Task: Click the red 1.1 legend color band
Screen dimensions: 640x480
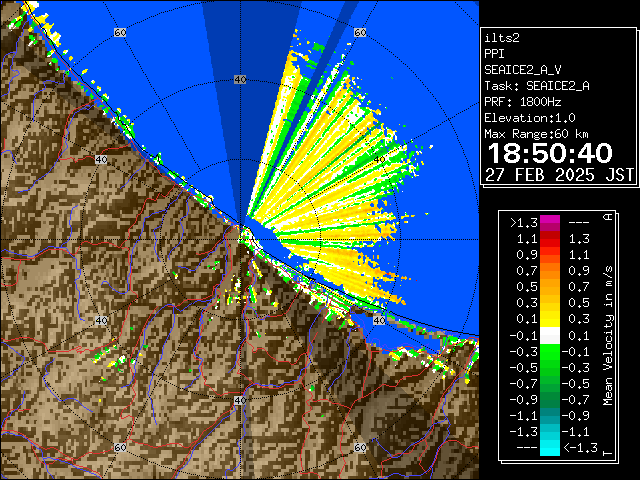Action: (x=550, y=239)
